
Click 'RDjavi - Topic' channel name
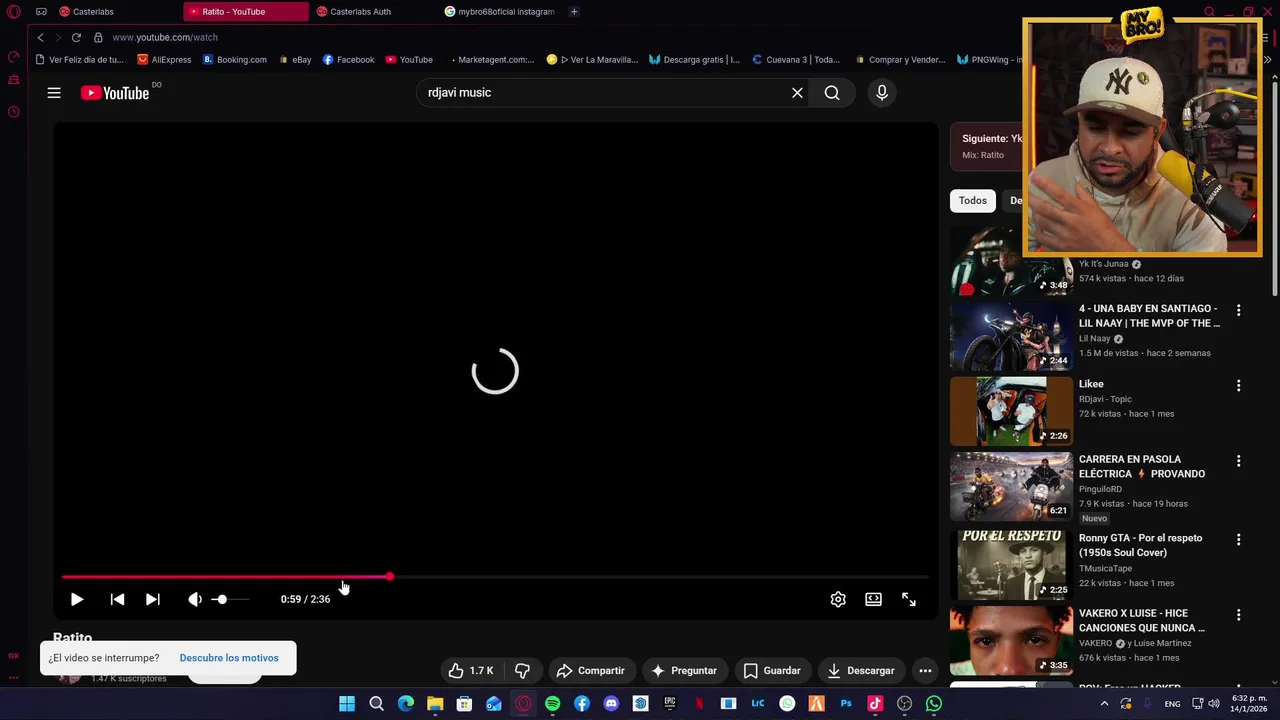point(1105,399)
